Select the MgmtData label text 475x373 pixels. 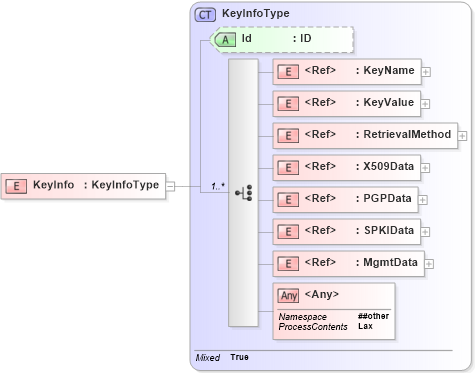click(x=390, y=262)
